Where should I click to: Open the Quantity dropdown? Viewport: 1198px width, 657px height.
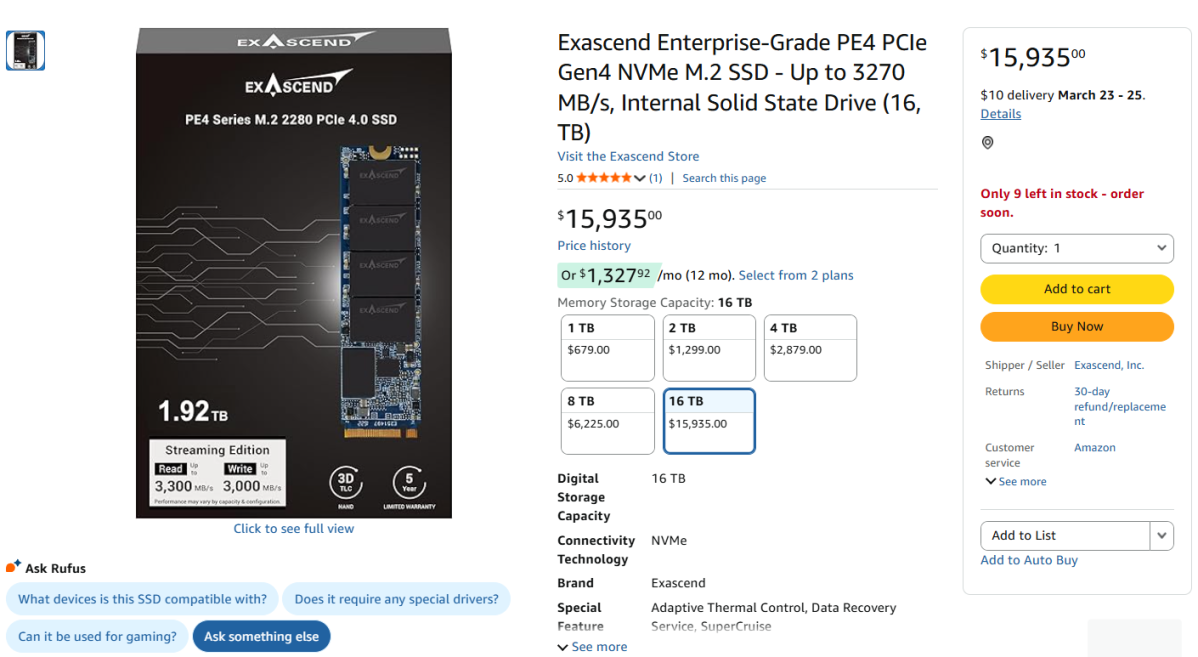click(x=1077, y=248)
